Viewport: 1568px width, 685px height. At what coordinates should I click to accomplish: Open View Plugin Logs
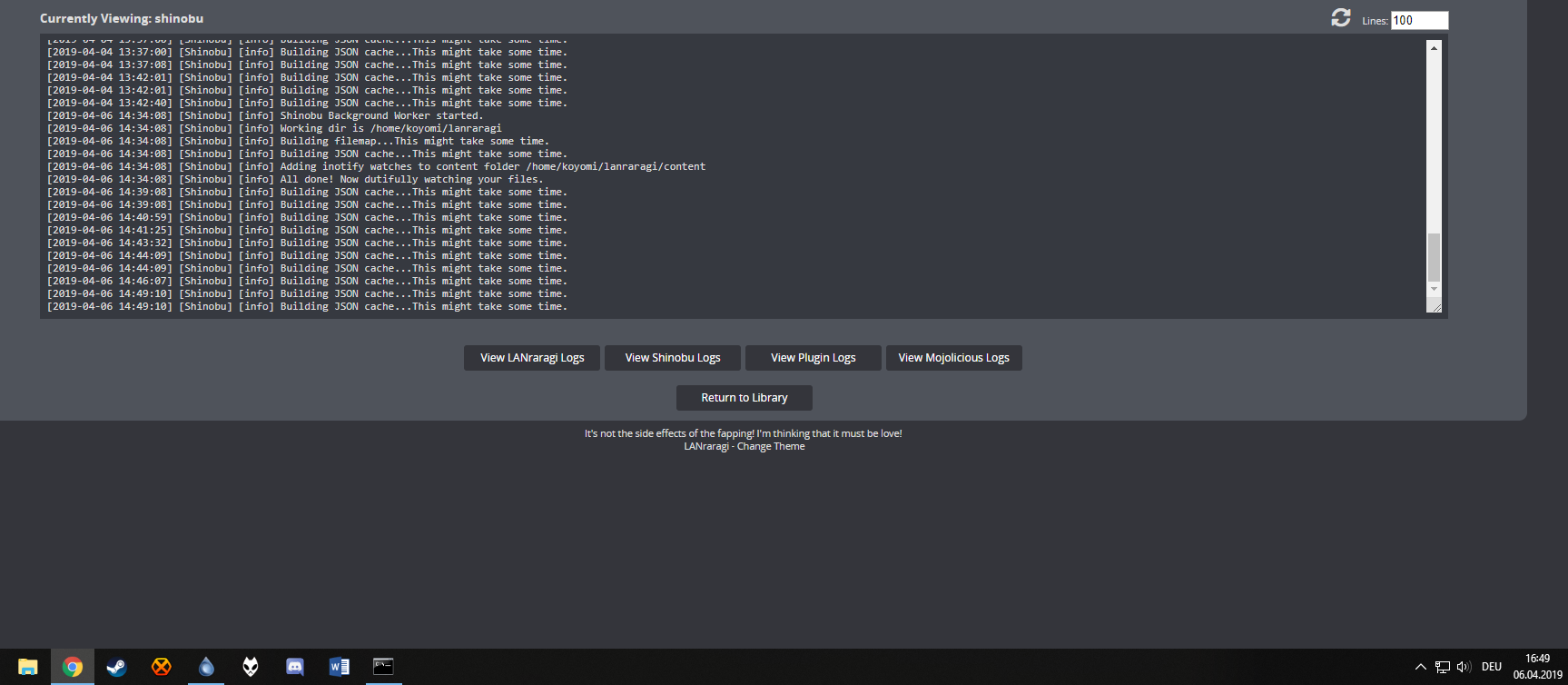(814, 358)
